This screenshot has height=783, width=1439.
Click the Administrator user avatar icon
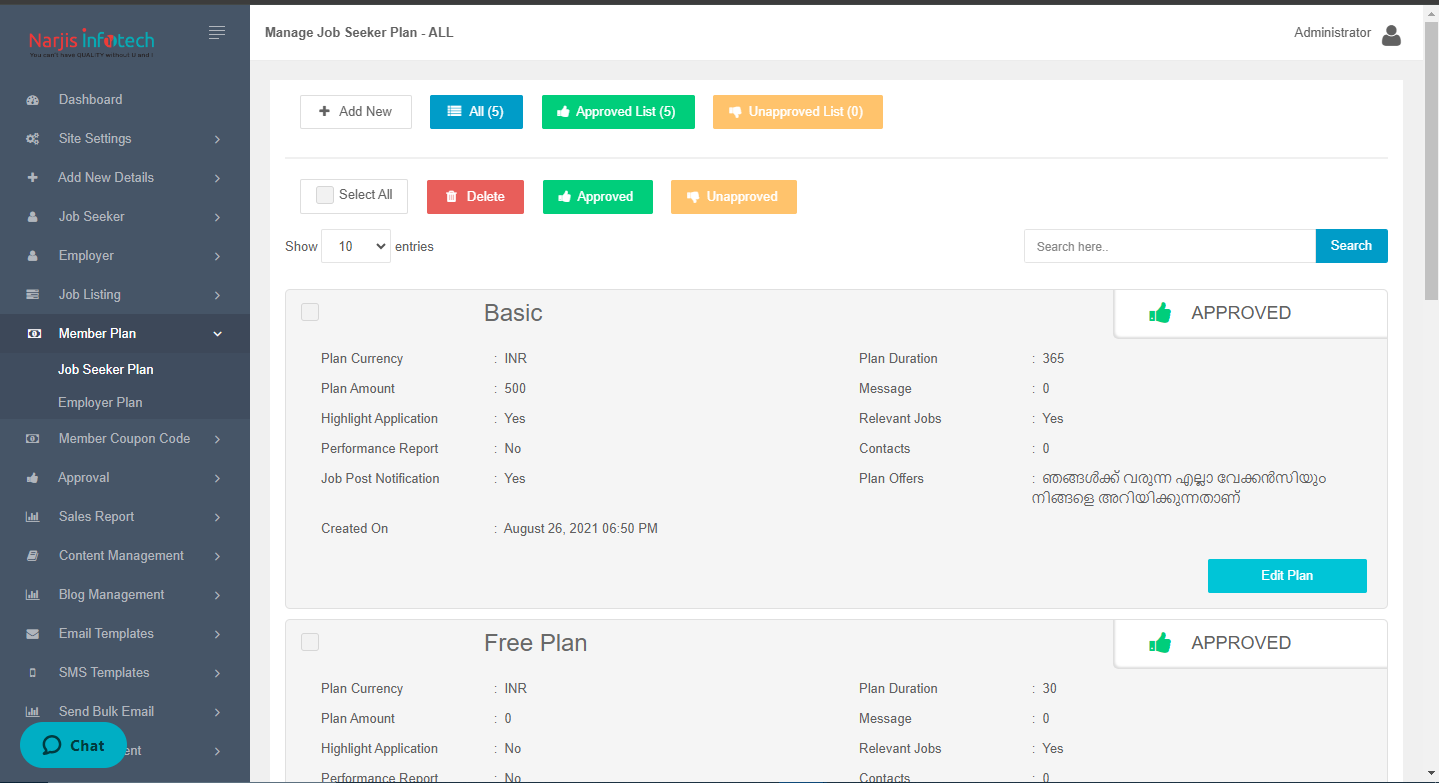click(1391, 36)
